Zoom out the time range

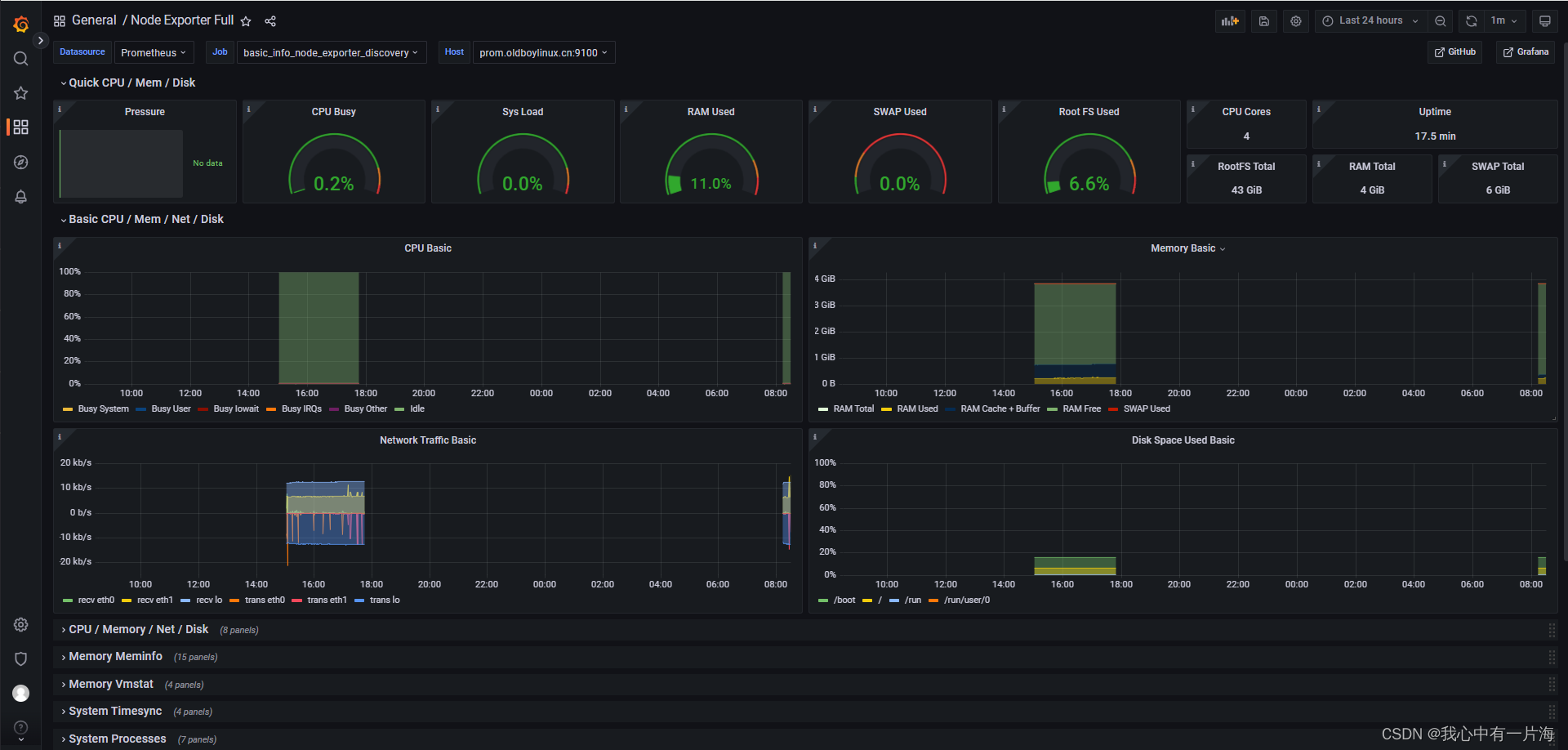tap(1441, 21)
